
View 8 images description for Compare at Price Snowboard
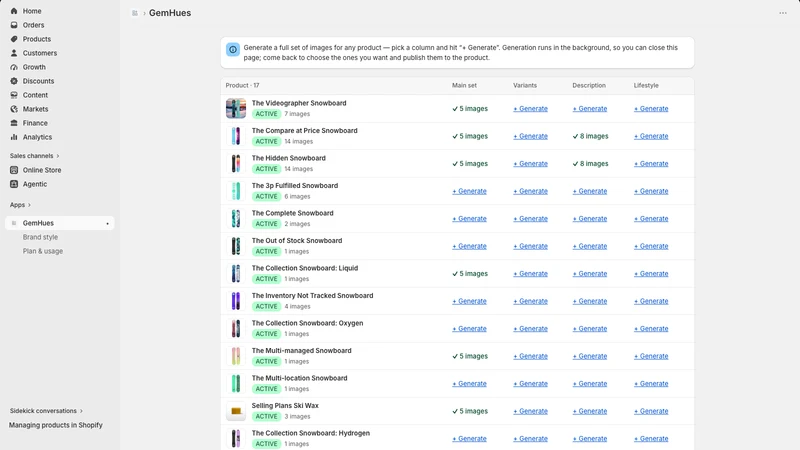coord(590,136)
